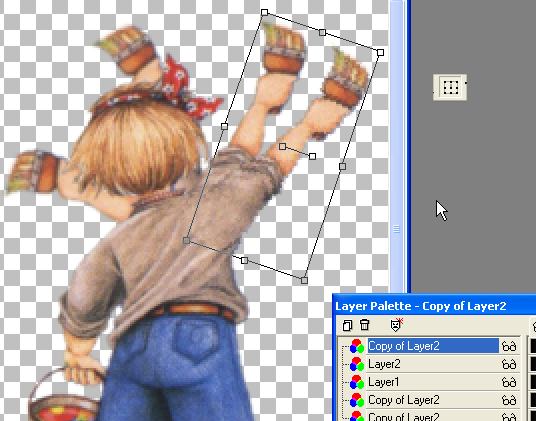The height and width of the screenshot is (421, 536).
Task: Select the Layer2 layer name
Action: pos(384,364)
